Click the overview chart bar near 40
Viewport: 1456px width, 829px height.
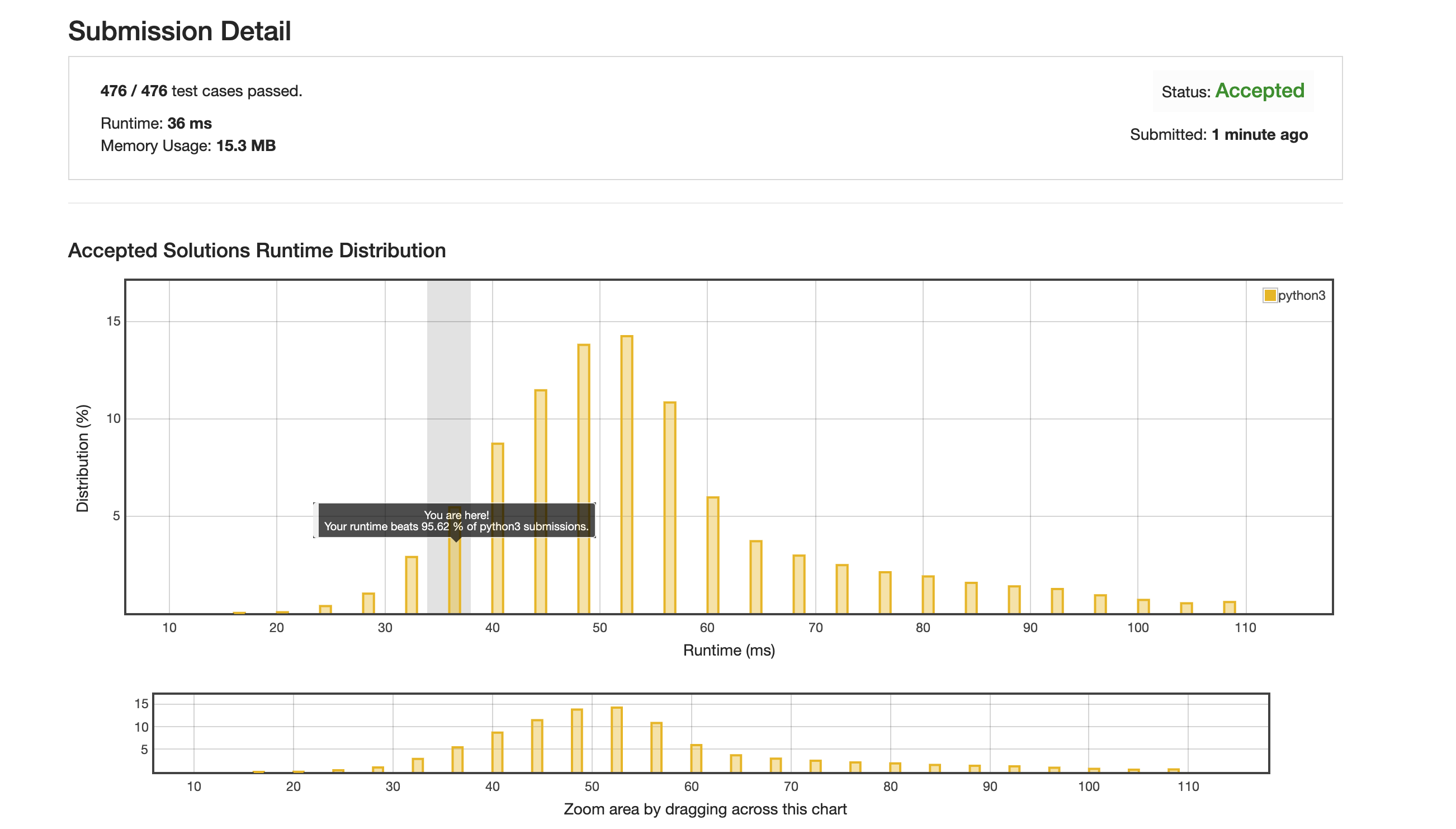pyautogui.click(x=497, y=752)
